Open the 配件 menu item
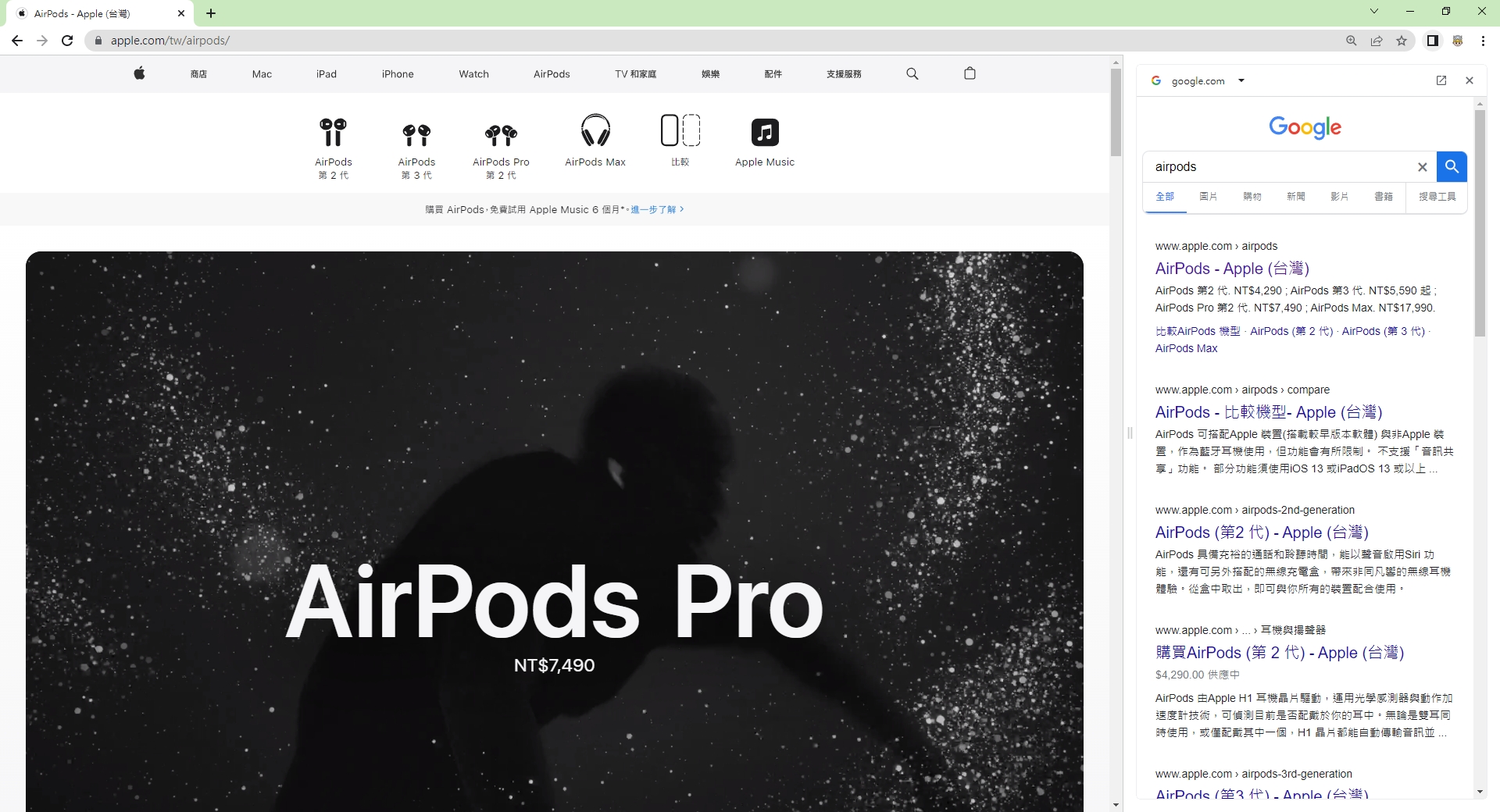 click(x=773, y=74)
